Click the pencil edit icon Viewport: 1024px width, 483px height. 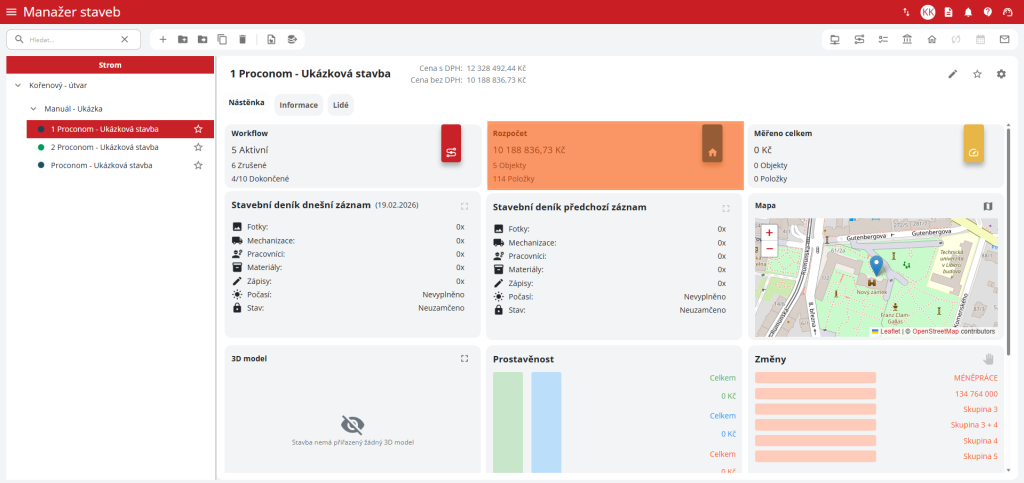953,74
